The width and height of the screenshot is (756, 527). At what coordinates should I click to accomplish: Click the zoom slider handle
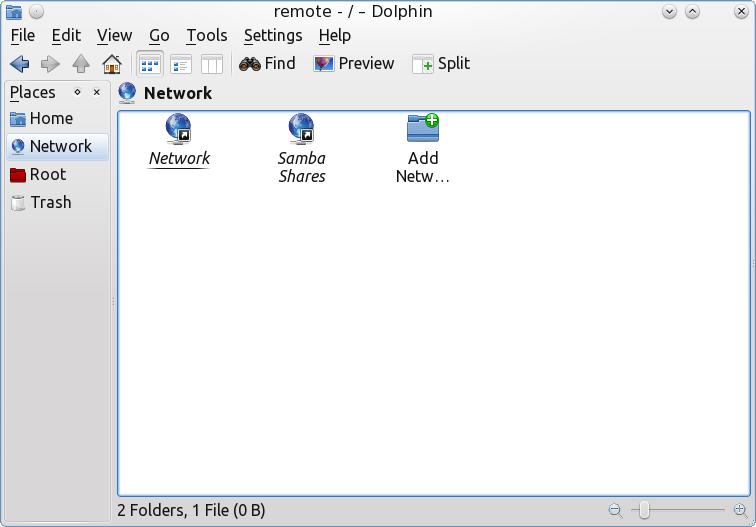tap(644, 510)
